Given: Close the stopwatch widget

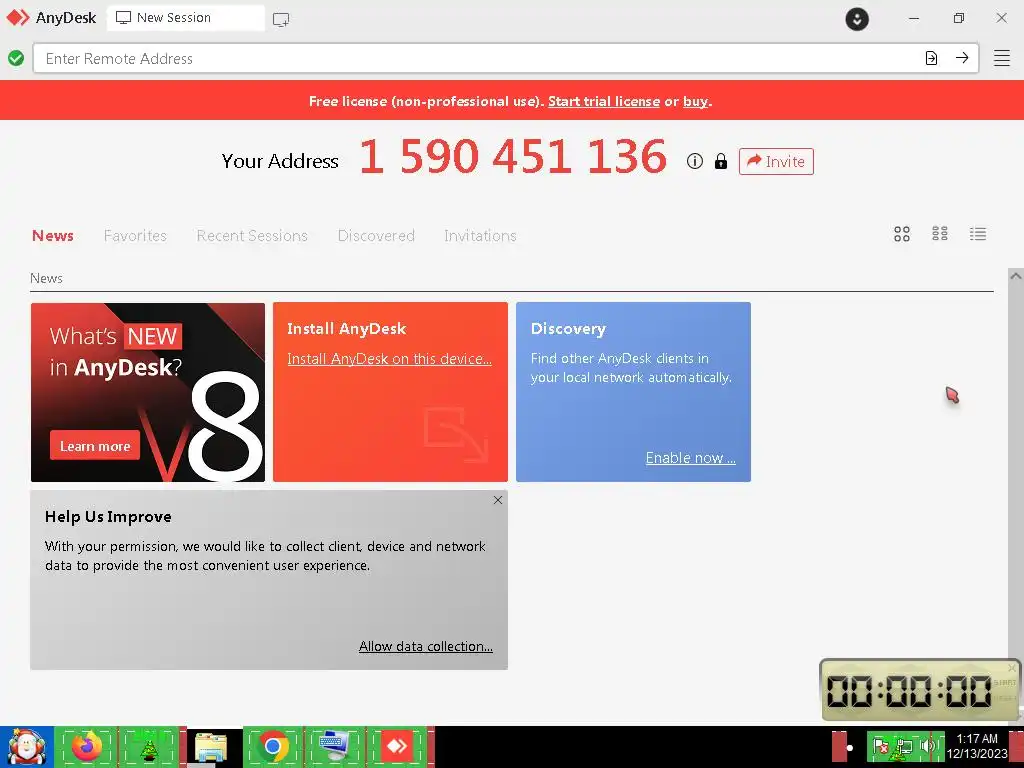Looking at the screenshot, I should (x=1012, y=667).
